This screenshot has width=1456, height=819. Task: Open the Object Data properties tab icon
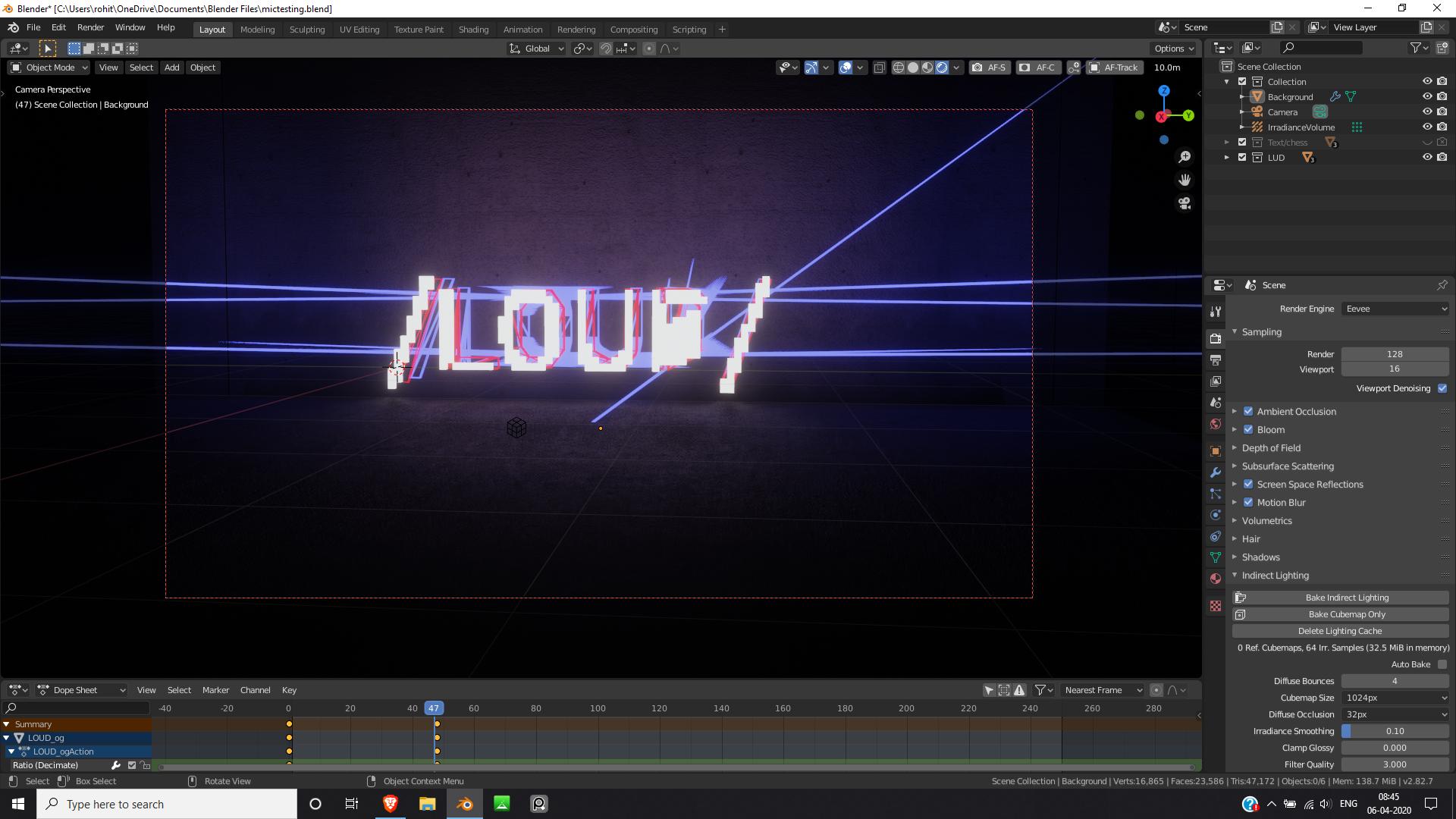tap(1216, 557)
